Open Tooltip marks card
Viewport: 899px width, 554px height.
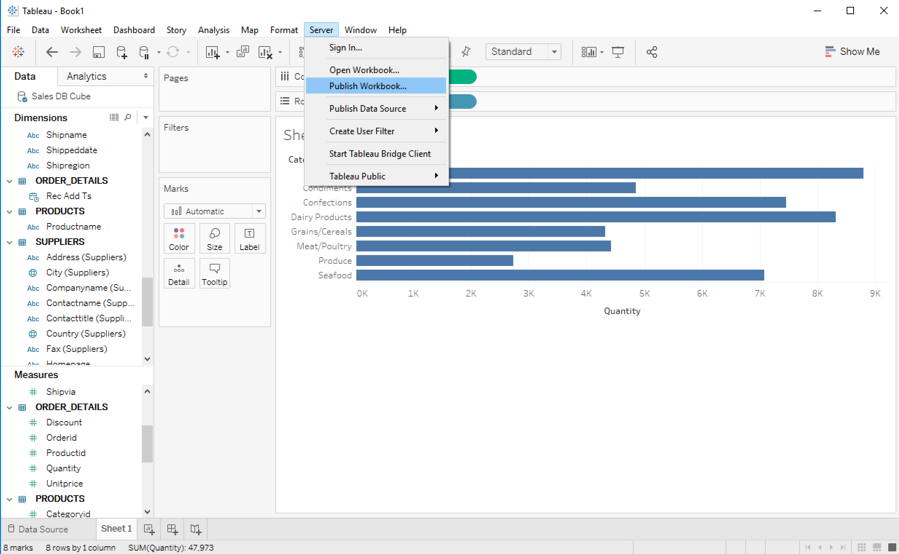pyautogui.click(x=214, y=274)
